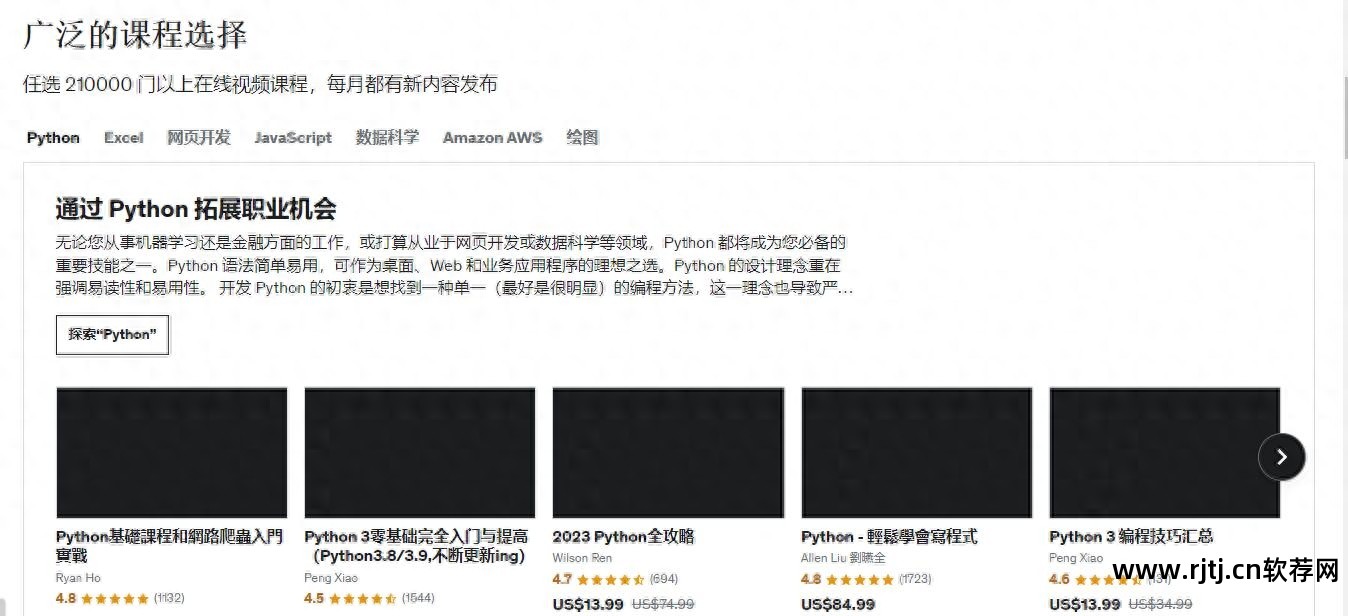Click the rating count (1723) link
Image resolution: width=1348 pixels, height=616 pixels.
point(915,579)
